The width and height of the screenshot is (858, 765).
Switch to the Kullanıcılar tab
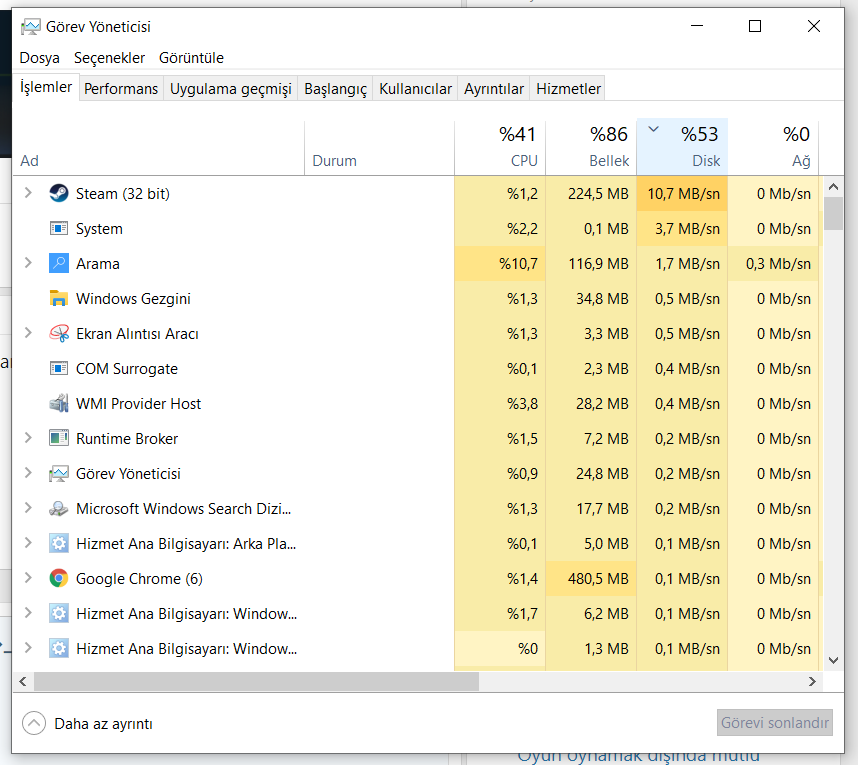tap(415, 89)
